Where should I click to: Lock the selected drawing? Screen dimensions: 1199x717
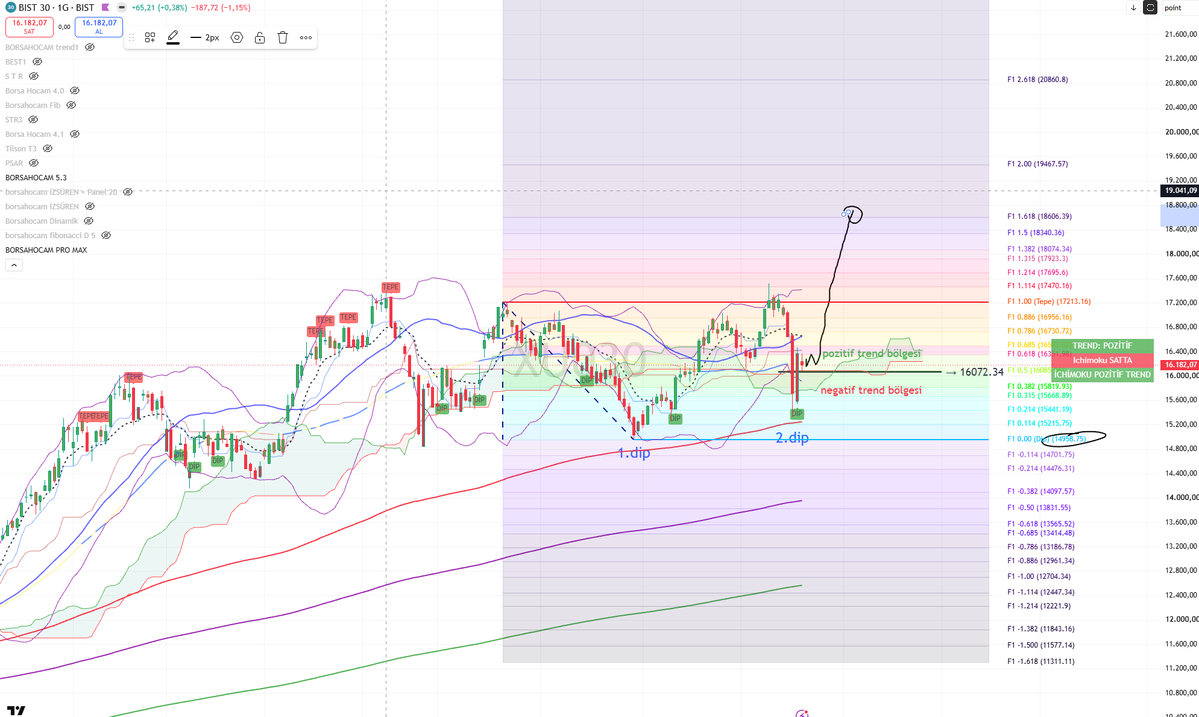[260, 37]
